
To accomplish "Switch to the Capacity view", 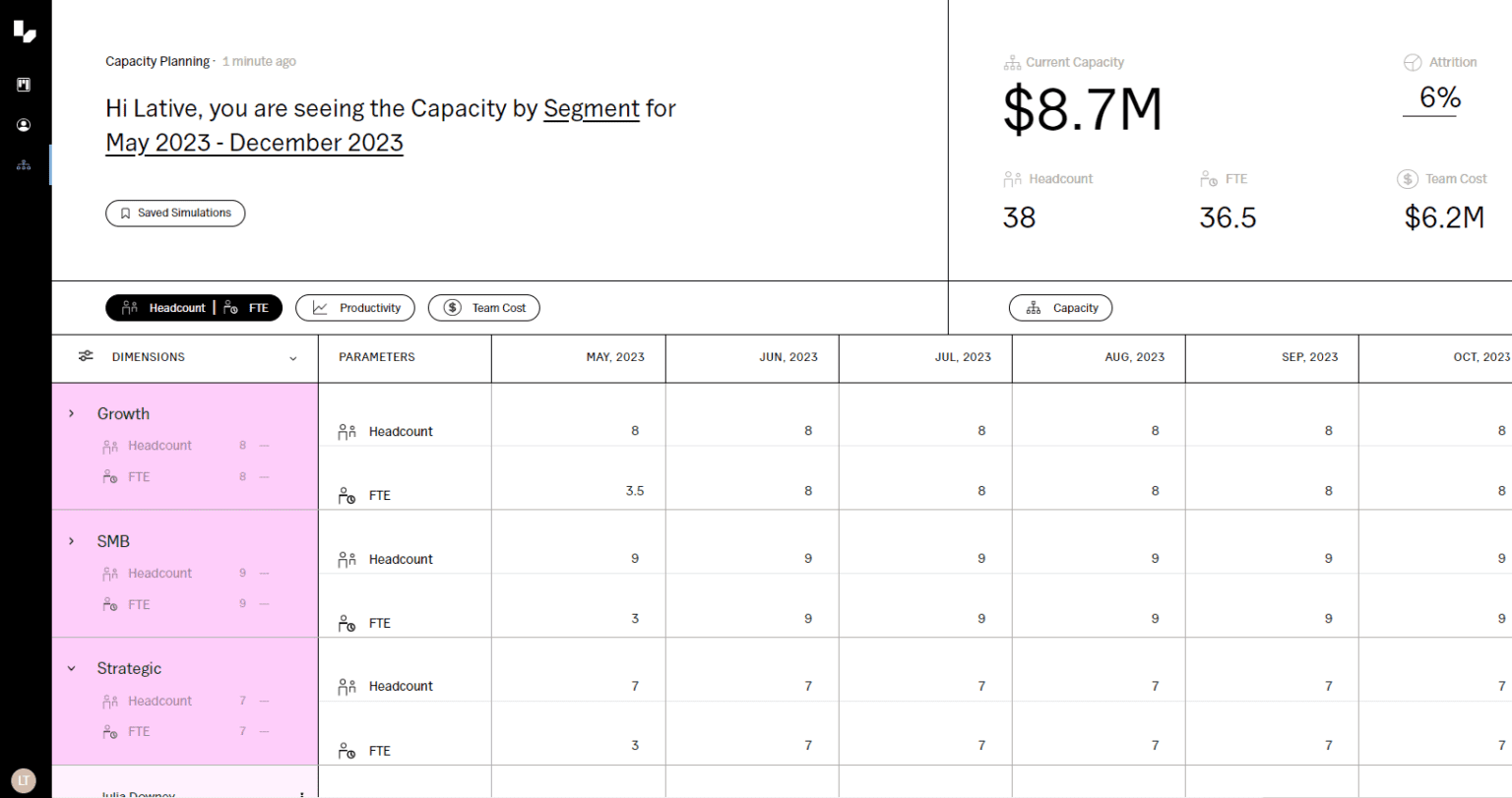I will (1060, 307).
